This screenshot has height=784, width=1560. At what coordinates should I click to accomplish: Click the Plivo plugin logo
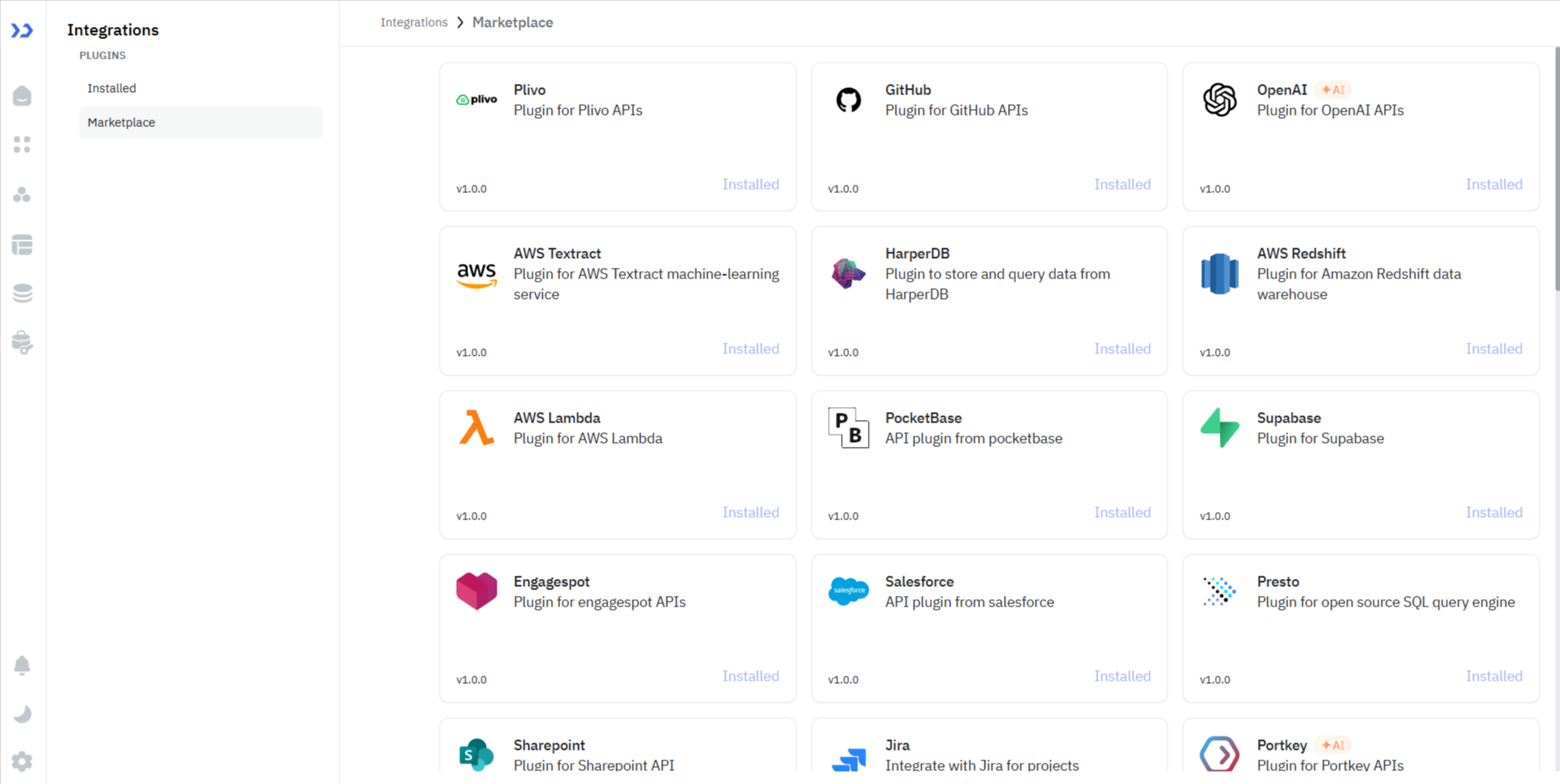click(476, 99)
